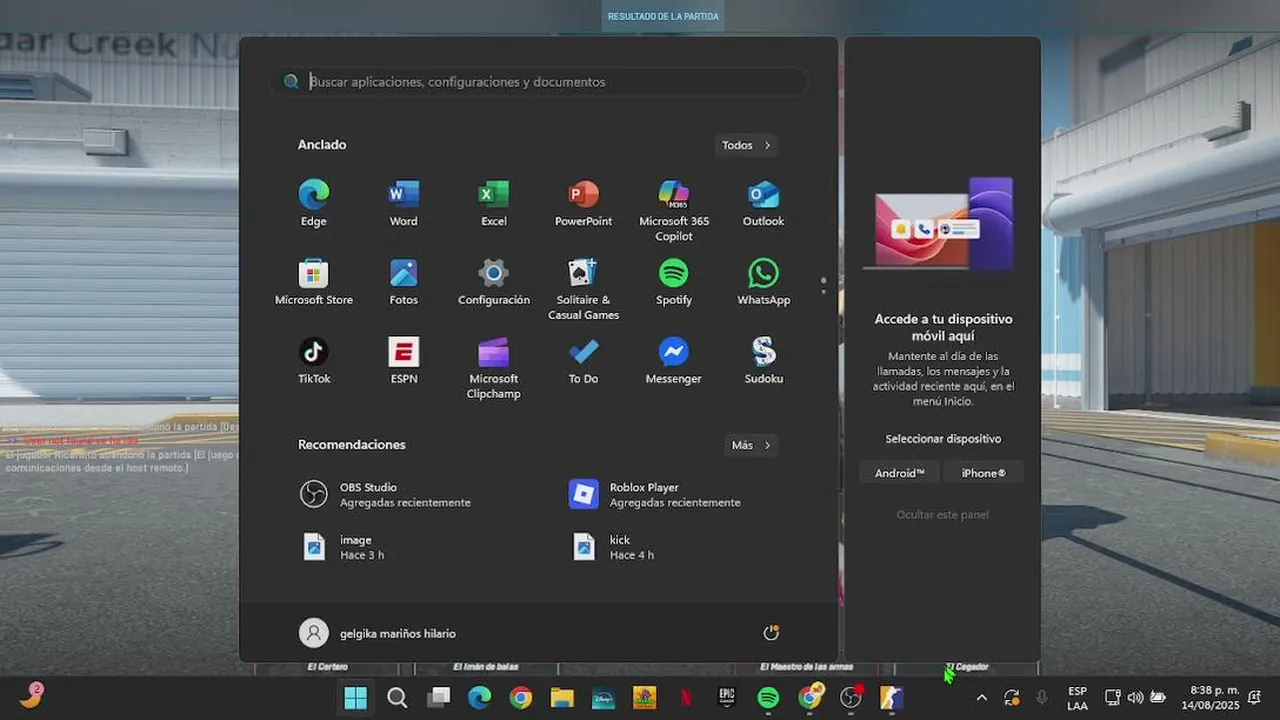Click the Windows Start button in taskbar

[355, 698]
